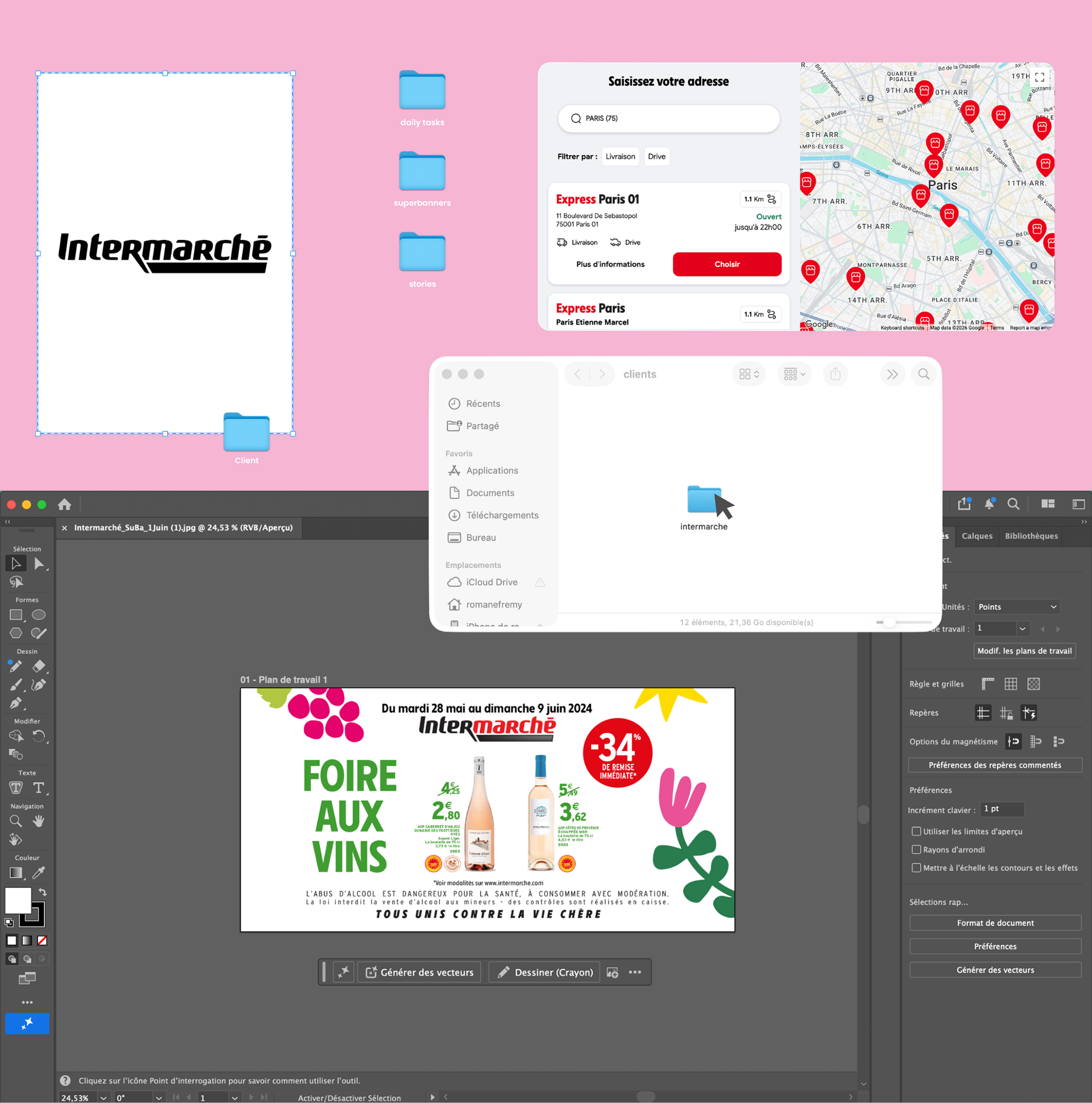Select the Zoom magnifier tool
This screenshot has width=1092, height=1103.
coord(16,821)
